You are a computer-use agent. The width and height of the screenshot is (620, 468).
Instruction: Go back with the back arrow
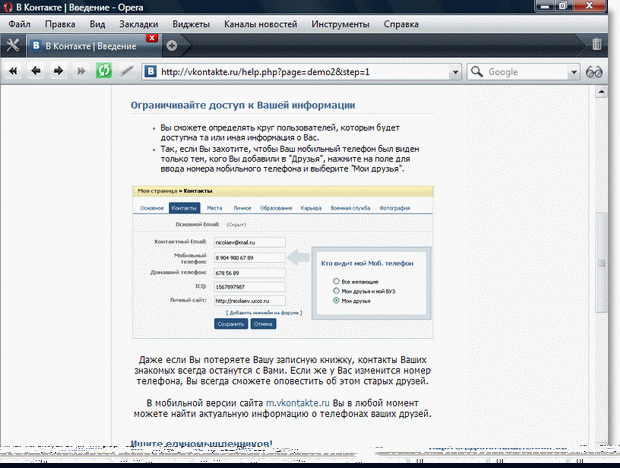pyautogui.click(x=36, y=71)
